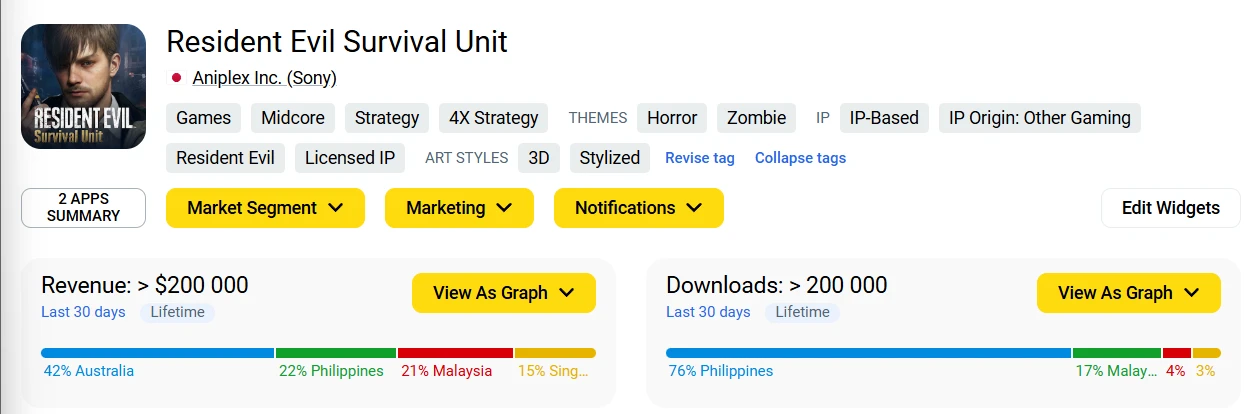The image size is (1249, 414).
Task: Click the Edit Widgets button
Action: tap(1170, 208)
